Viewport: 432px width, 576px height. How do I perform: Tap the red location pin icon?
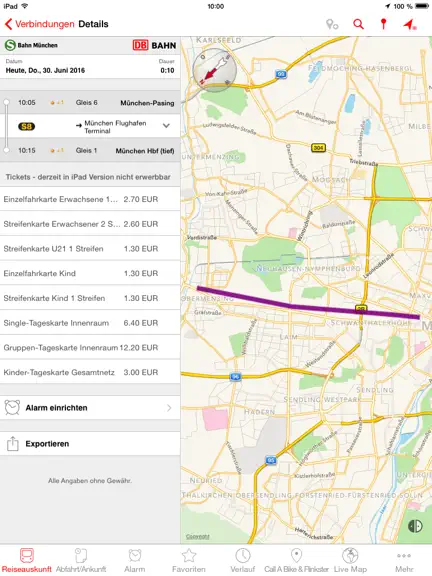384,24
